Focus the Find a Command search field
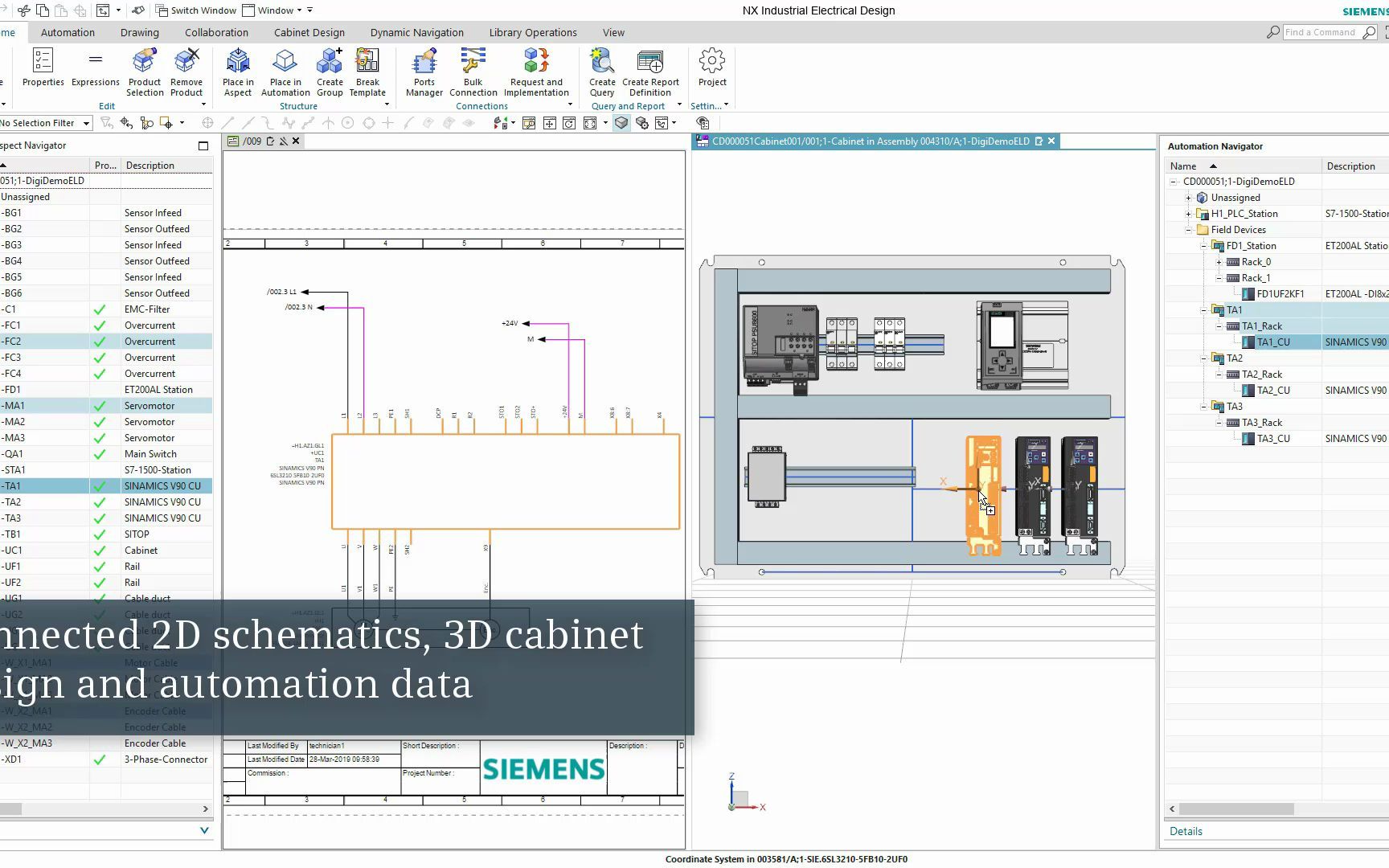Viewport: 1389px width, 868px height. coord(1321,32)
